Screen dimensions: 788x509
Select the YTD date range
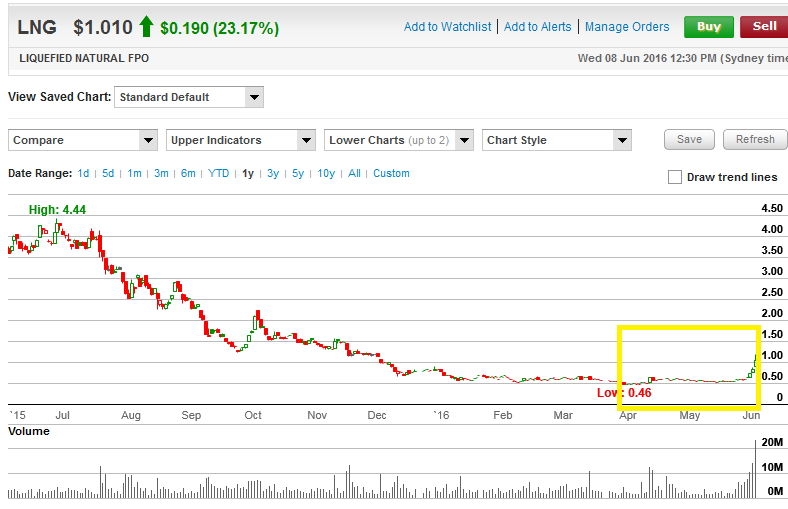point(218,173)
